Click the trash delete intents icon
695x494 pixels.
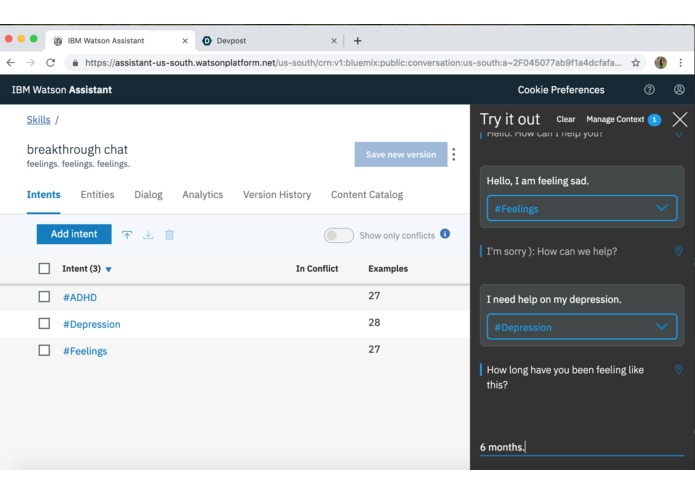click(x=169, y=235)
